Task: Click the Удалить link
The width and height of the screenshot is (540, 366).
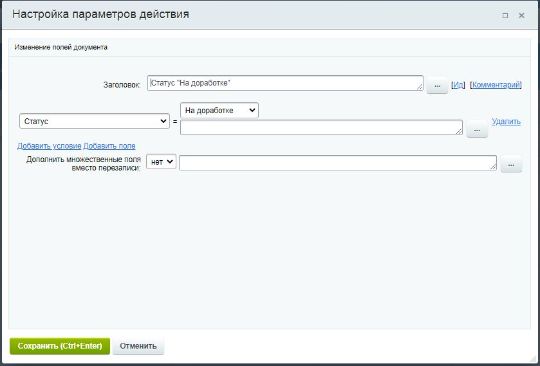Action: [x=506, y=122]
